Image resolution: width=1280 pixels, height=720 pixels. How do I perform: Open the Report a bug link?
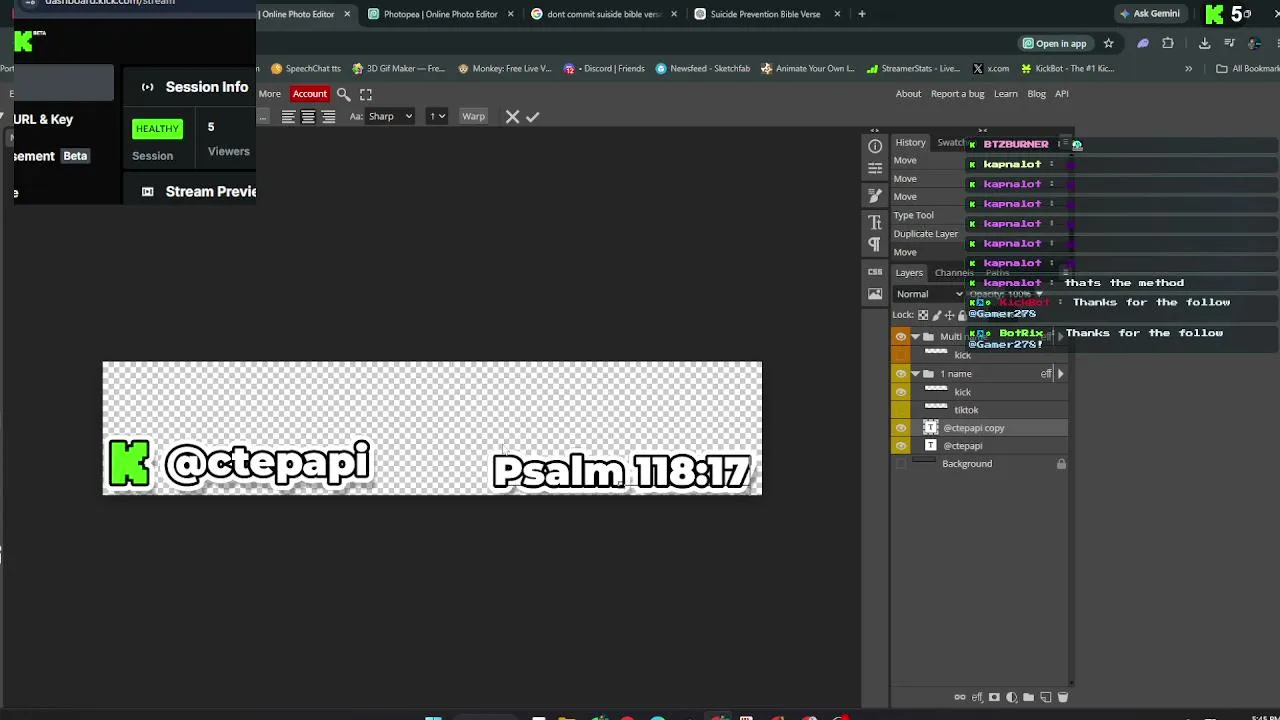pos(957,94)
